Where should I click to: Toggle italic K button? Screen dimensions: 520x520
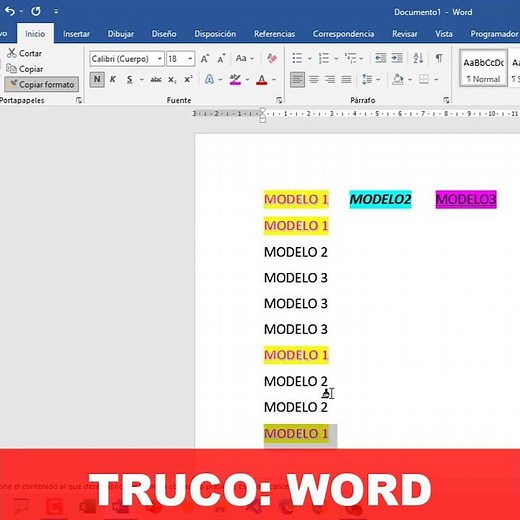pyautogui.click(x=113, y=79)
